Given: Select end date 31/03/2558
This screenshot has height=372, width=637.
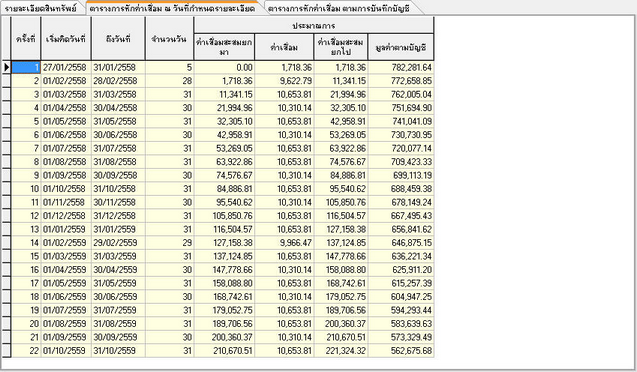Looking at the screenshot, I should pyautogui.click(x=118, y=94).
